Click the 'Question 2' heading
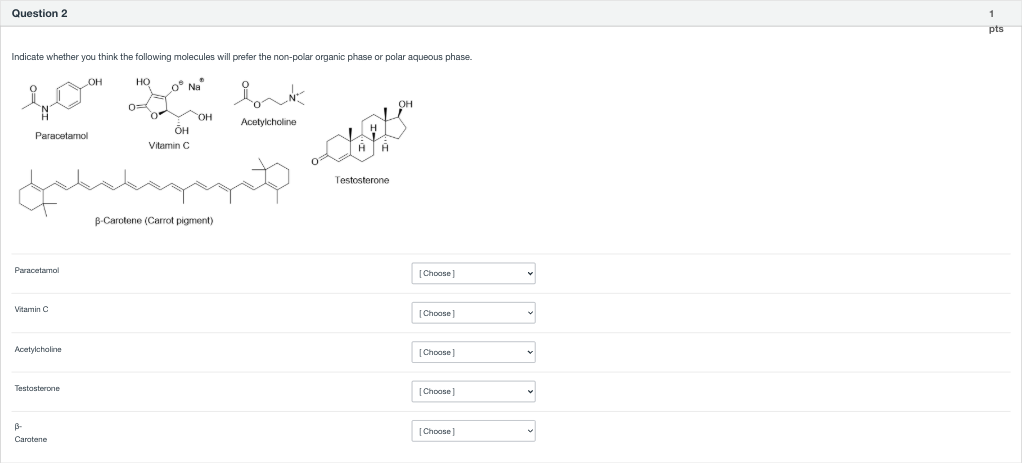 click(39, 14)
